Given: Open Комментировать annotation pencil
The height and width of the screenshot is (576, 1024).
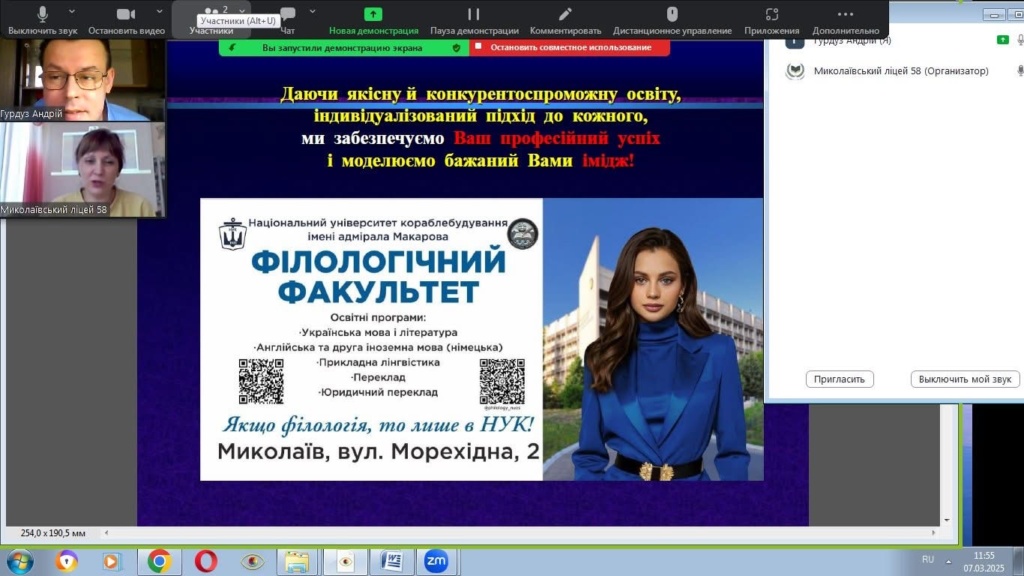Looking at the screenshot, I should [566, 20].
